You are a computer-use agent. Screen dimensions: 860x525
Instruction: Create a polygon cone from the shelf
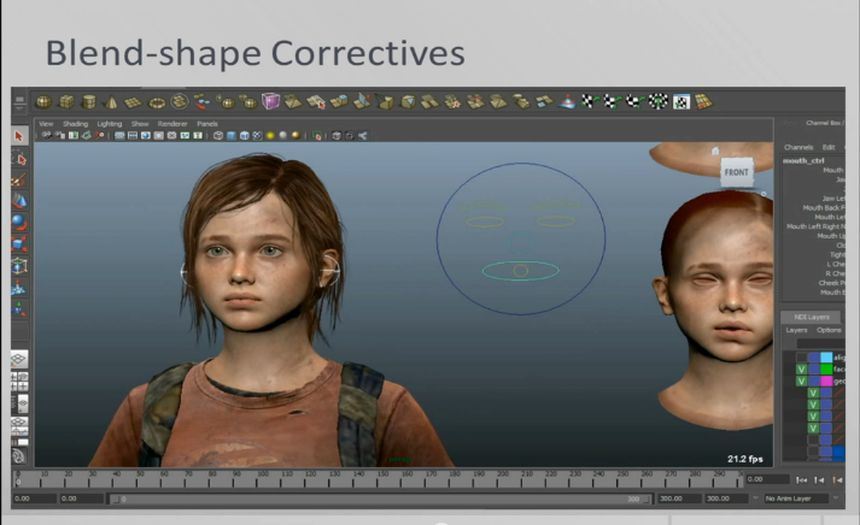111,102
